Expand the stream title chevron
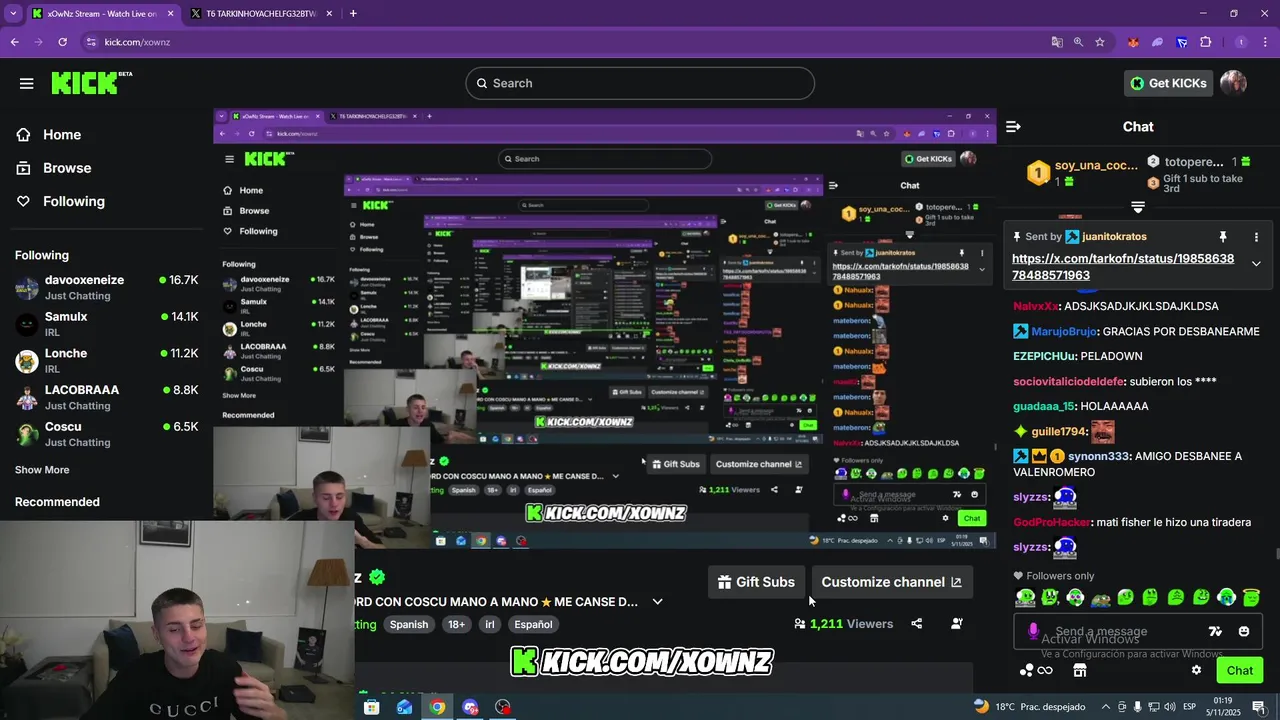This screenshot has height=720, width=1280. (x=657, y=602)
